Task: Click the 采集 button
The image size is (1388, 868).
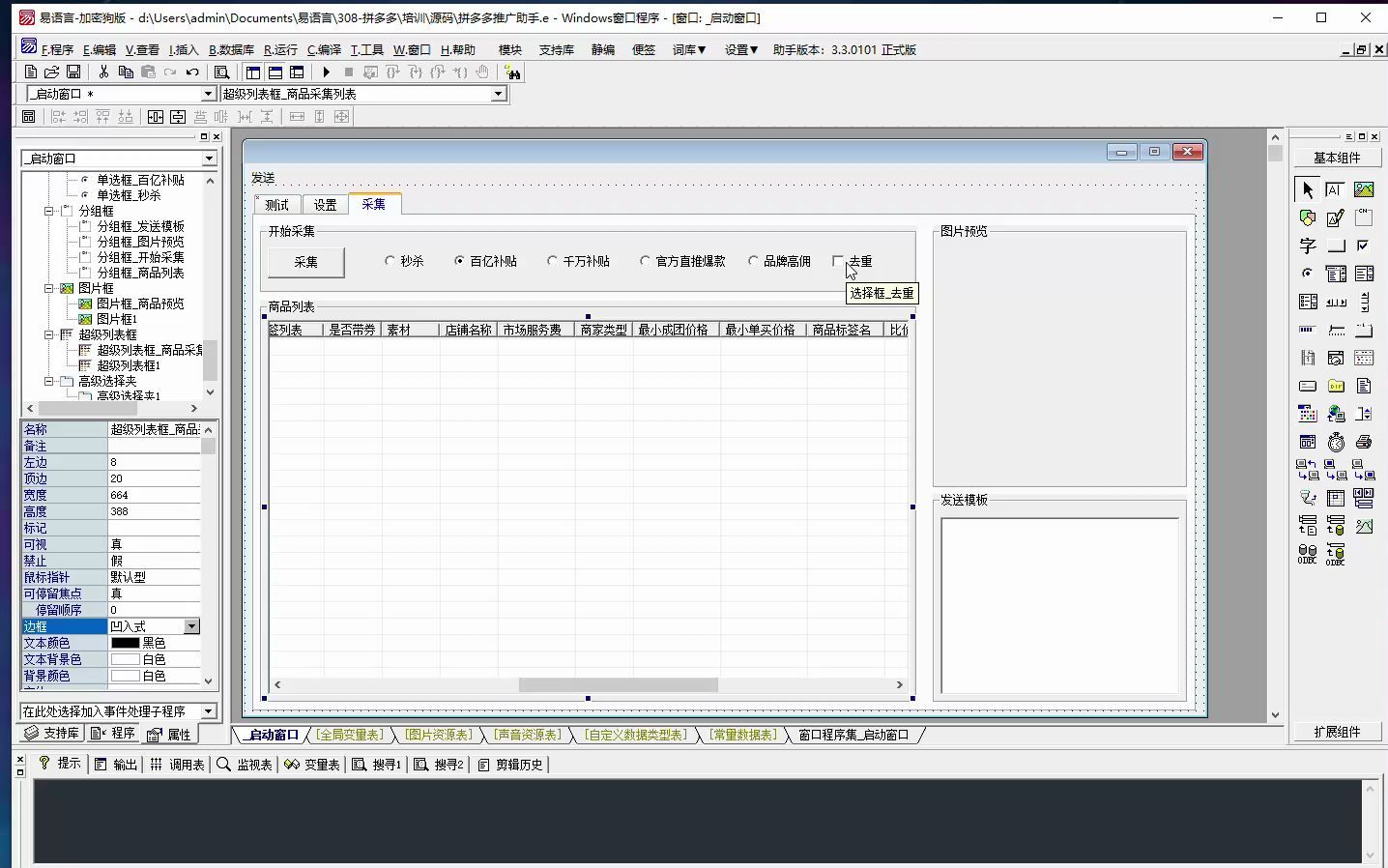Action: [x=306, y=262]
